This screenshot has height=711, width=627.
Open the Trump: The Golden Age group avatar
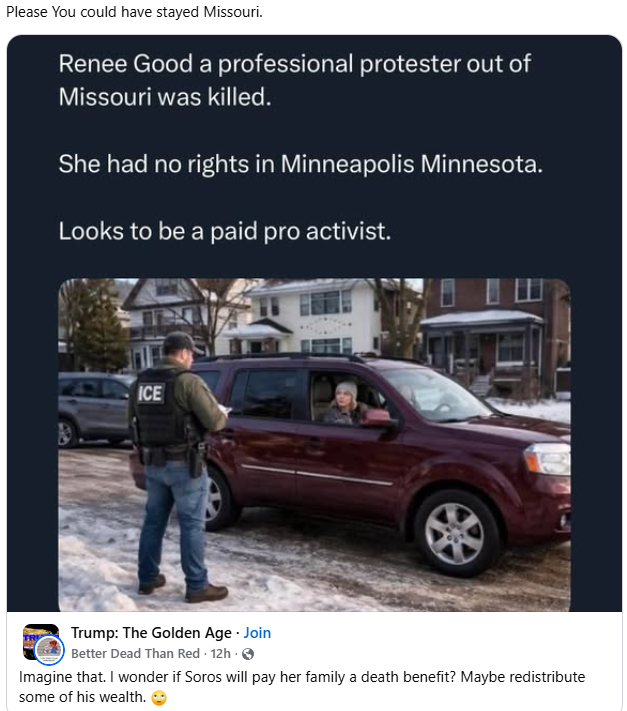(40, 642)
